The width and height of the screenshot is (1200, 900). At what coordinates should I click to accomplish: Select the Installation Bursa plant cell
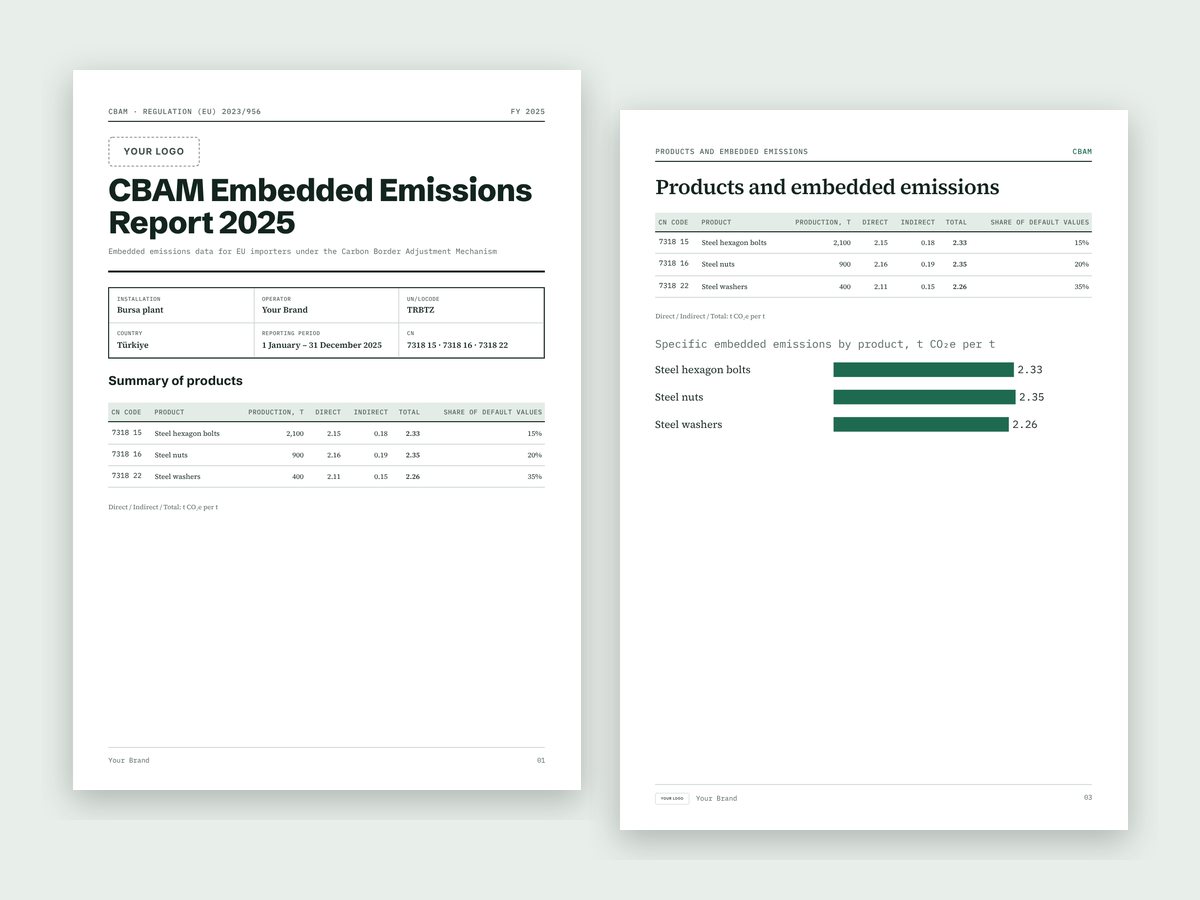[x=181, y=305]
